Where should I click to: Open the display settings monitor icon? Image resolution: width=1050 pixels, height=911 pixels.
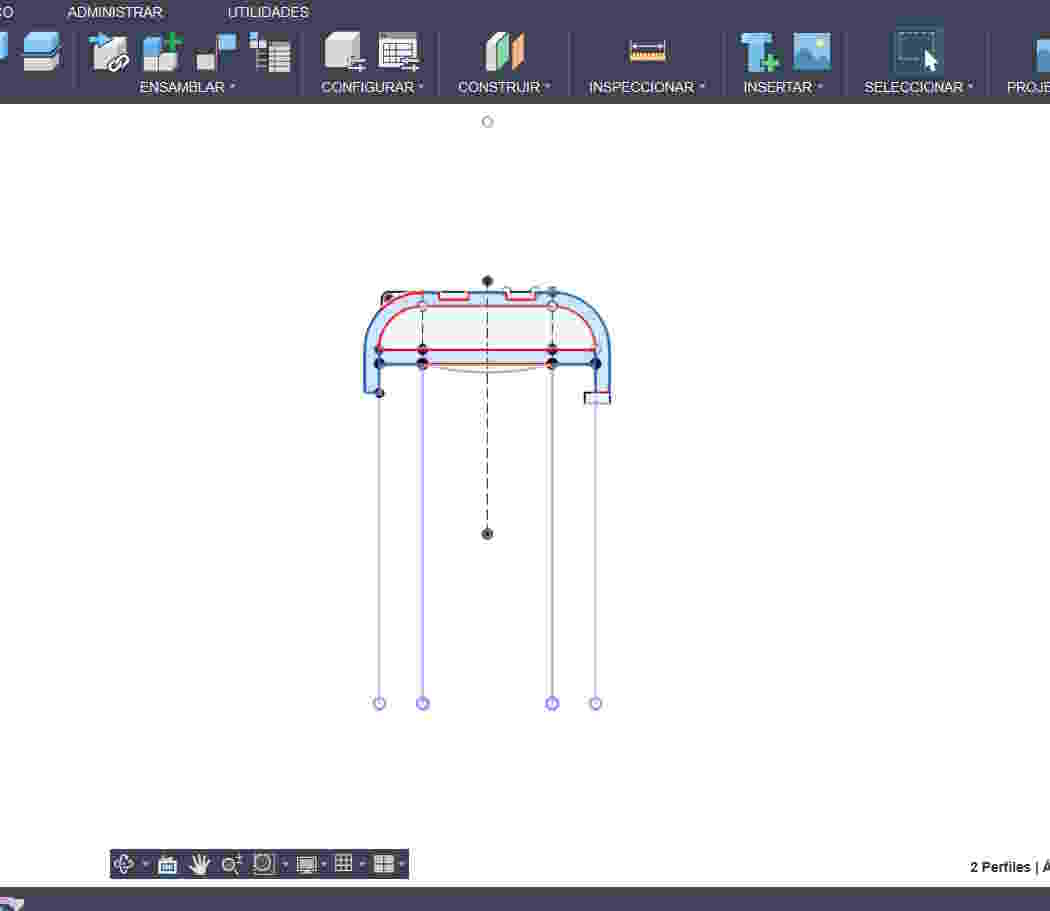[x=307, y=865]
